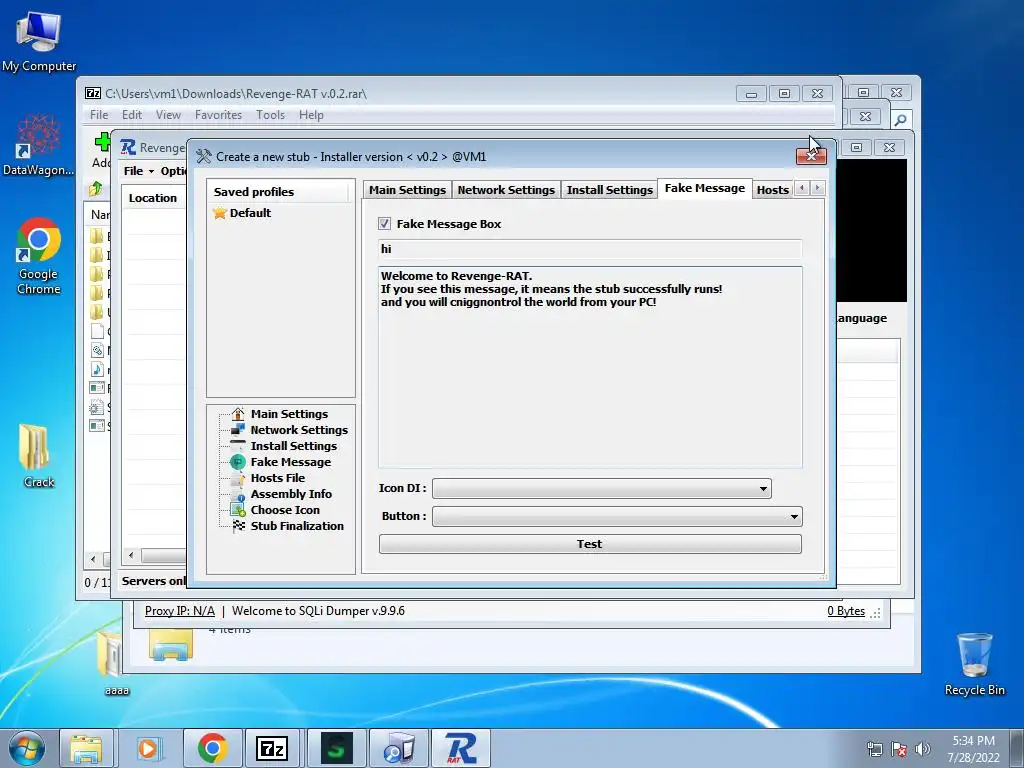Screen dimensions: 1024x768
Task: Switch to 7-Zip on the taskbar
Action: pos(272,748)
